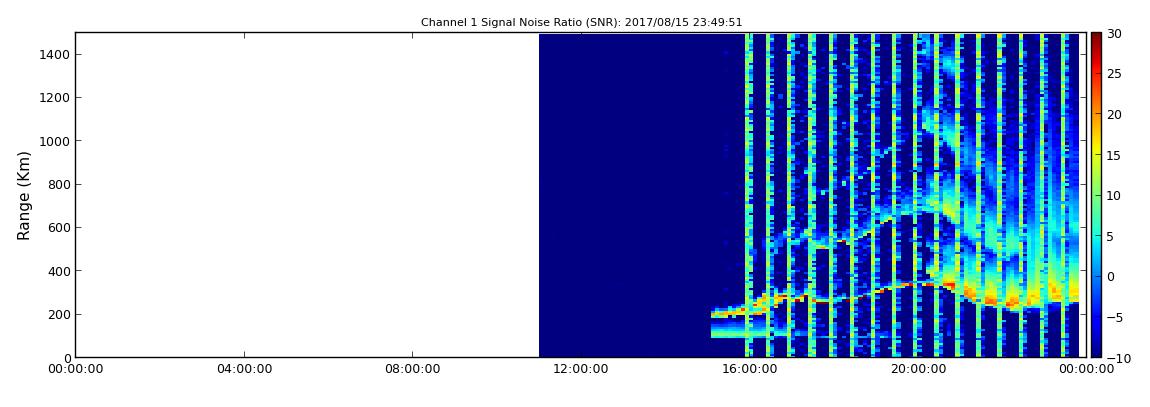Click the 1400 range tick label
Viewport: 1150px width, 407px height.
(55, 54)
